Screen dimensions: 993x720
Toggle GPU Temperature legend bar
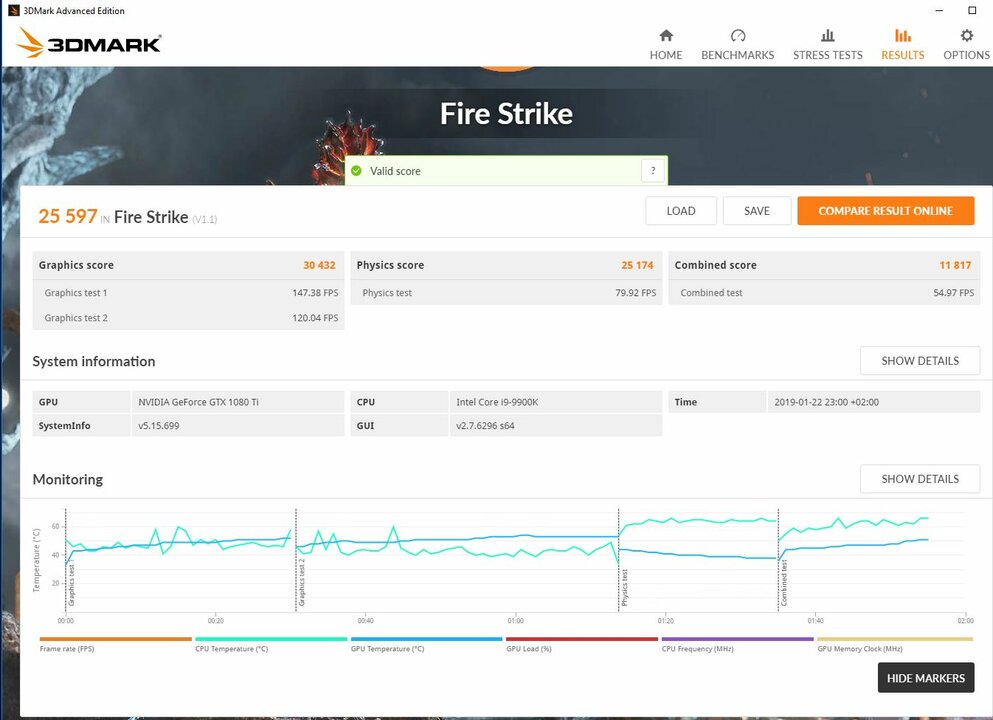(426, 640)
